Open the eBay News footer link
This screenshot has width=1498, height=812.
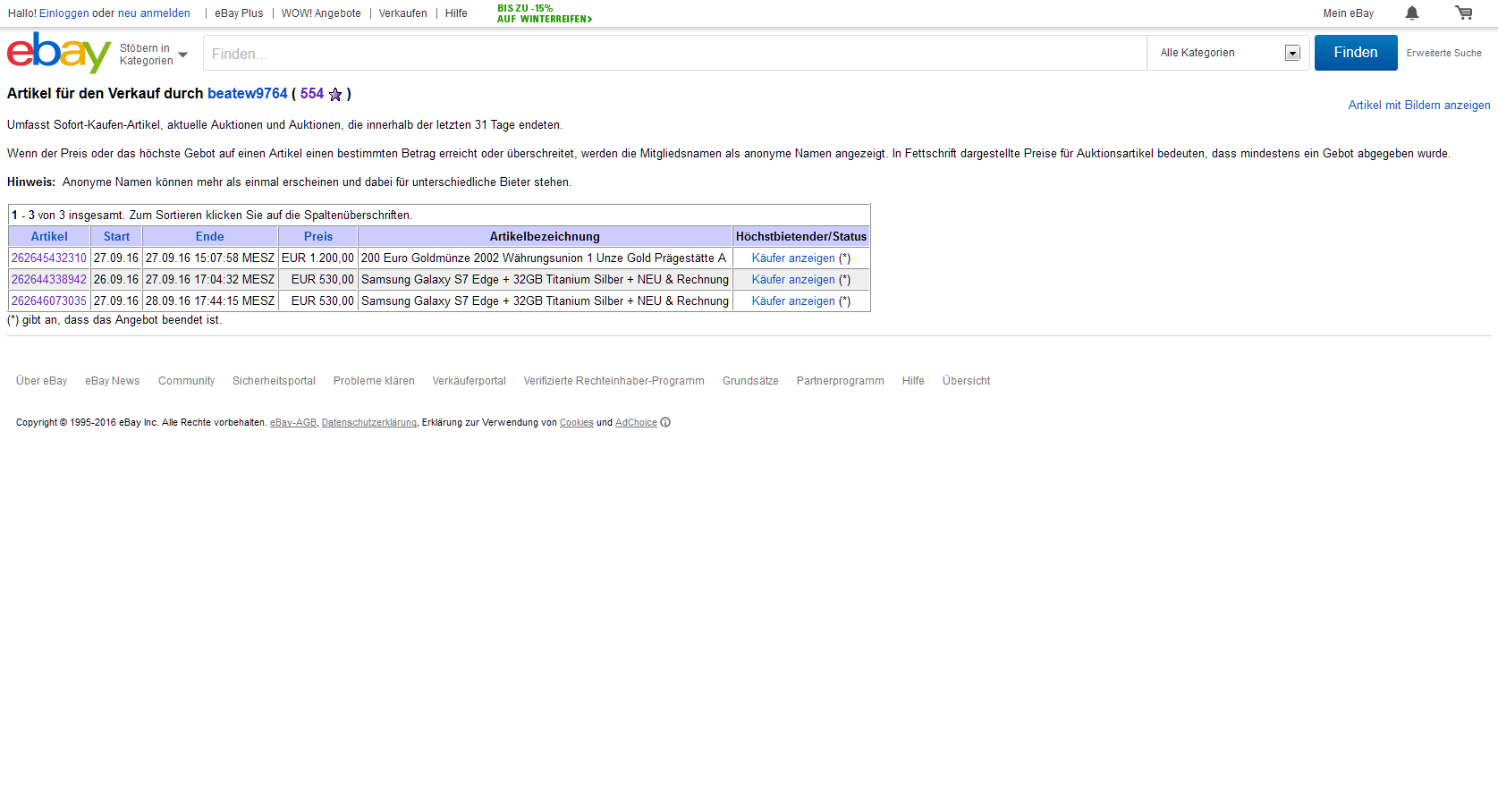(113, 381)
